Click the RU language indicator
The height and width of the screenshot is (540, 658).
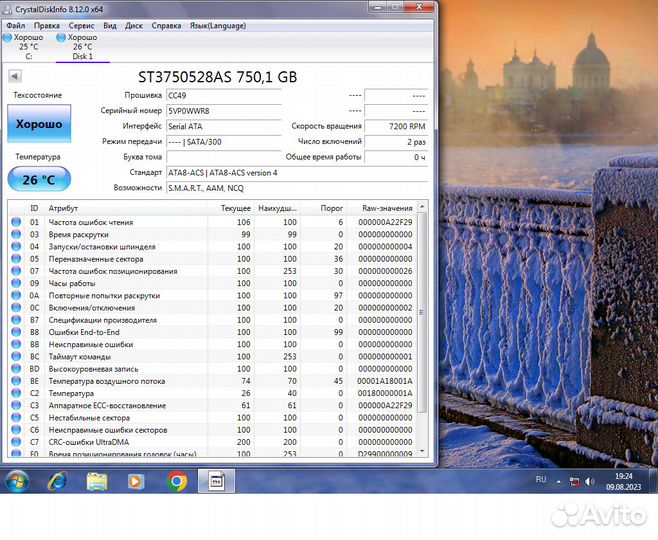pyautogui.click(x=541, y=480)
